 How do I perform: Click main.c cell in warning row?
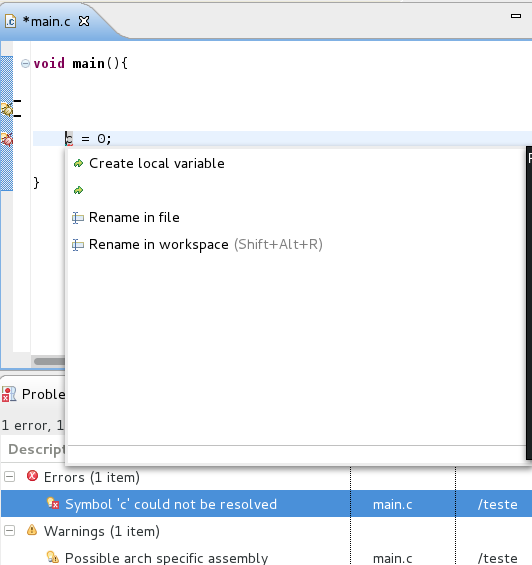[393, 558]
